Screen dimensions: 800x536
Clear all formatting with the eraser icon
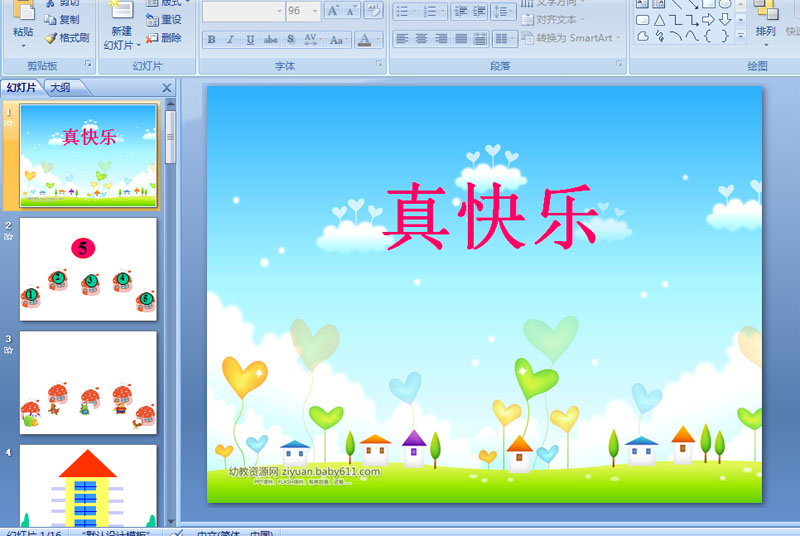[374, 11]
